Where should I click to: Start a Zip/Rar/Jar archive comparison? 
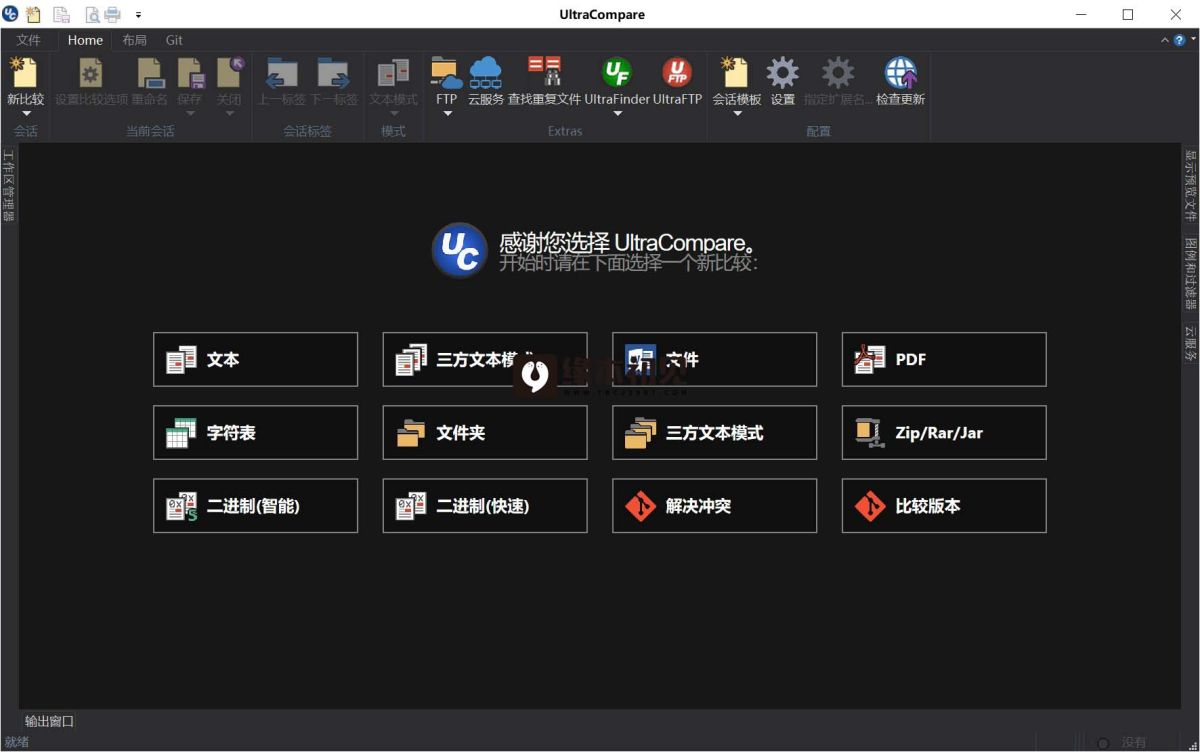944,432
